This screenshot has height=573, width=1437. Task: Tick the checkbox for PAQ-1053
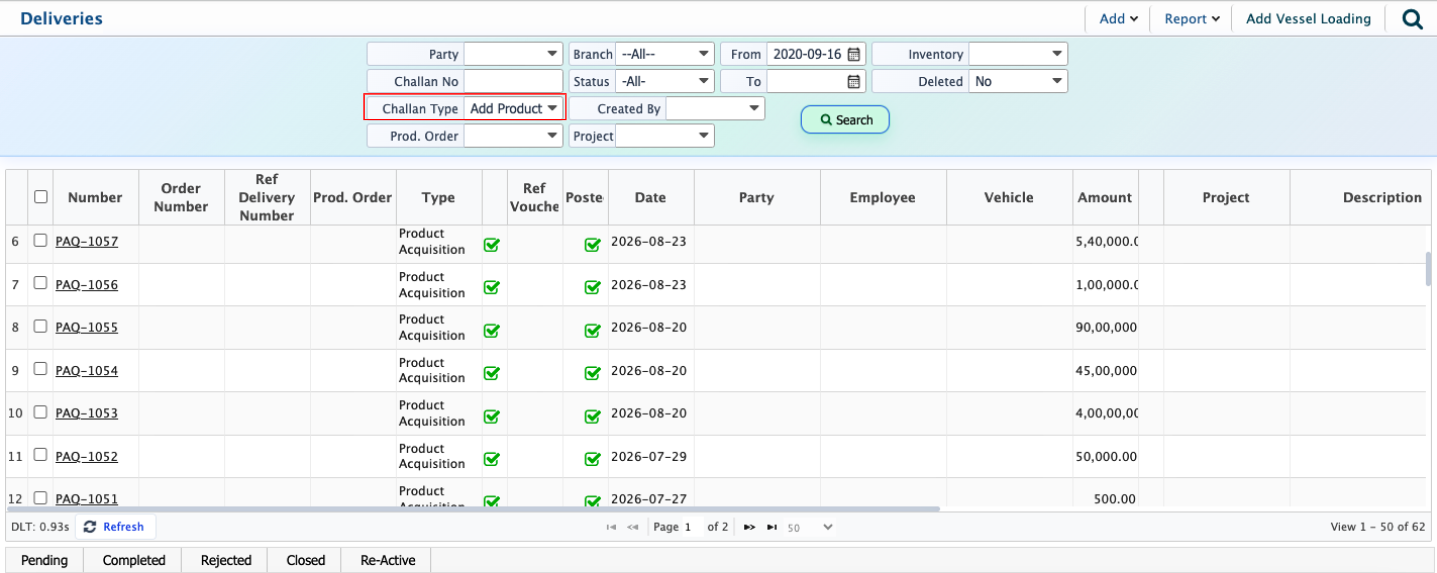(x=41, y=411)
